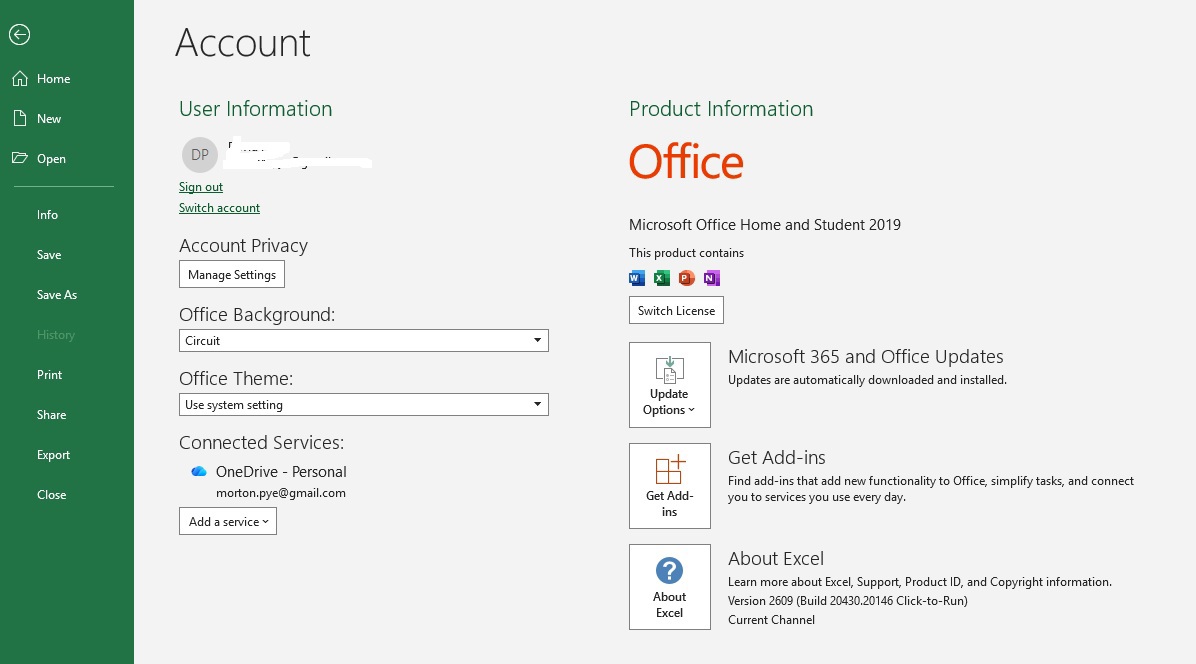This screenshot has width=1196, height=664.
Task: Open Export in the sidebar
Action: click(x=53, y=455)
